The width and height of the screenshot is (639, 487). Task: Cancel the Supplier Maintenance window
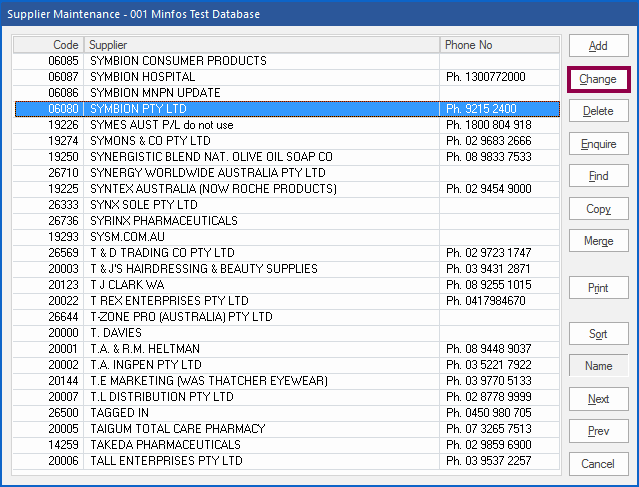(x=598, y=464)
